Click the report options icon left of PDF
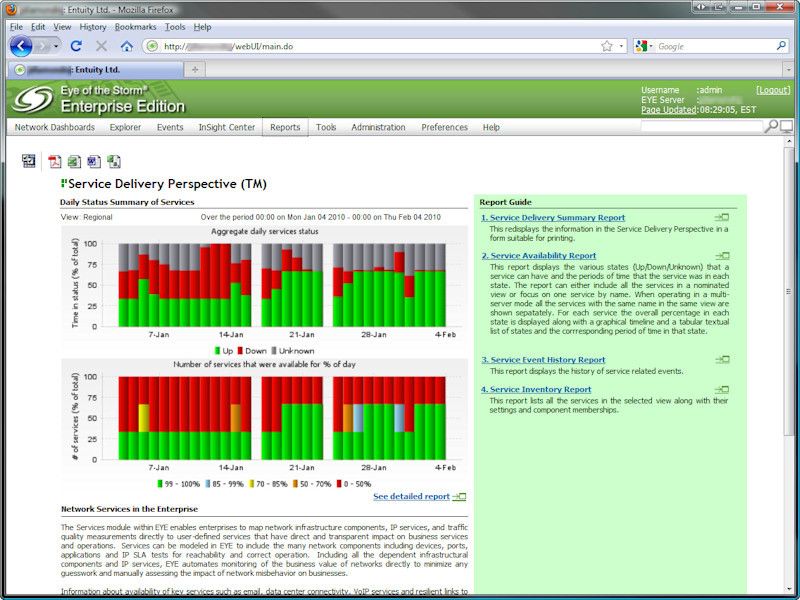The width and height of the screenshot is (800, 600). pyautogui.click(x=29, y=161)
